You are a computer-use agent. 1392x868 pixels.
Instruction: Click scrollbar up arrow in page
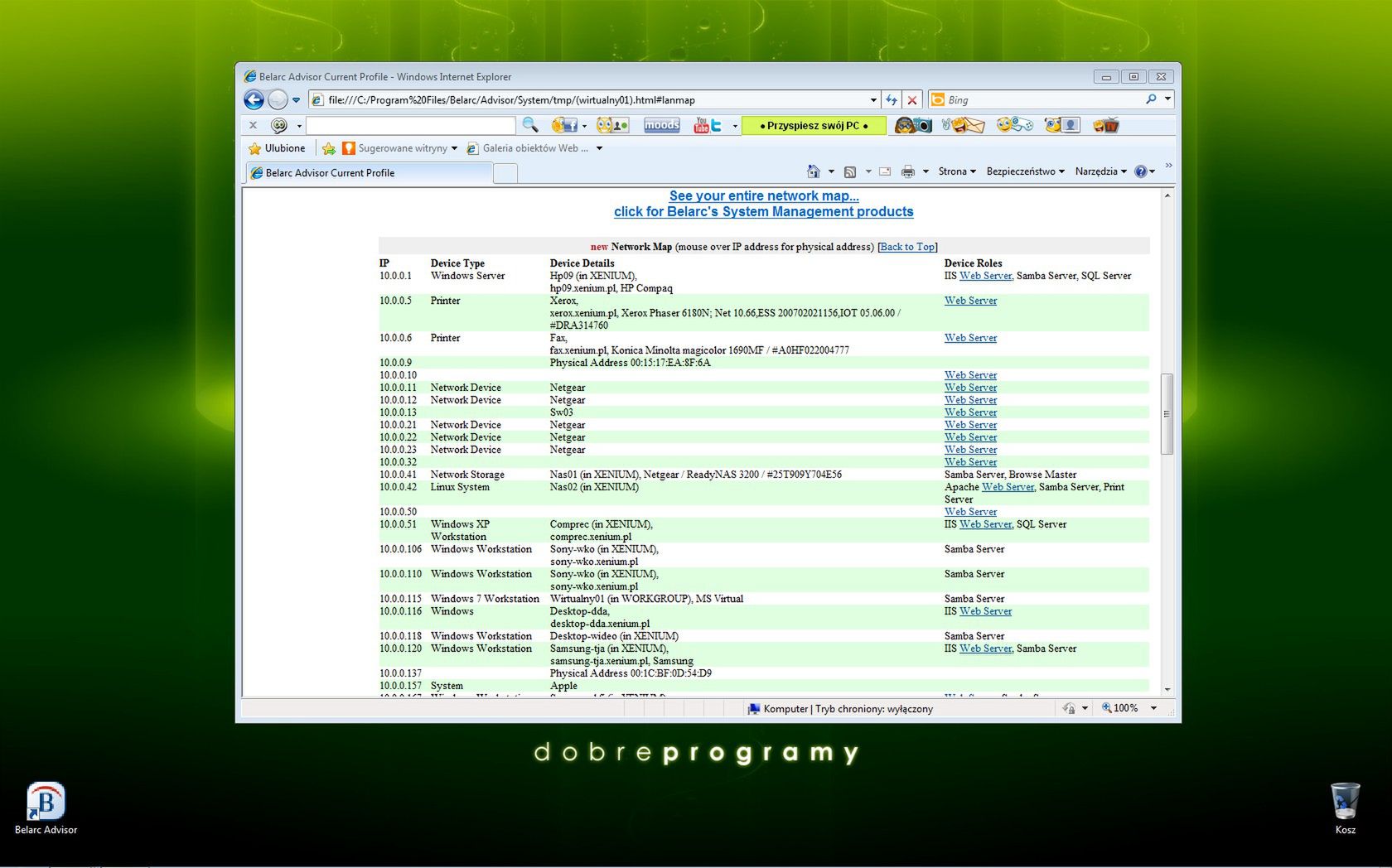click(1167, 196)
